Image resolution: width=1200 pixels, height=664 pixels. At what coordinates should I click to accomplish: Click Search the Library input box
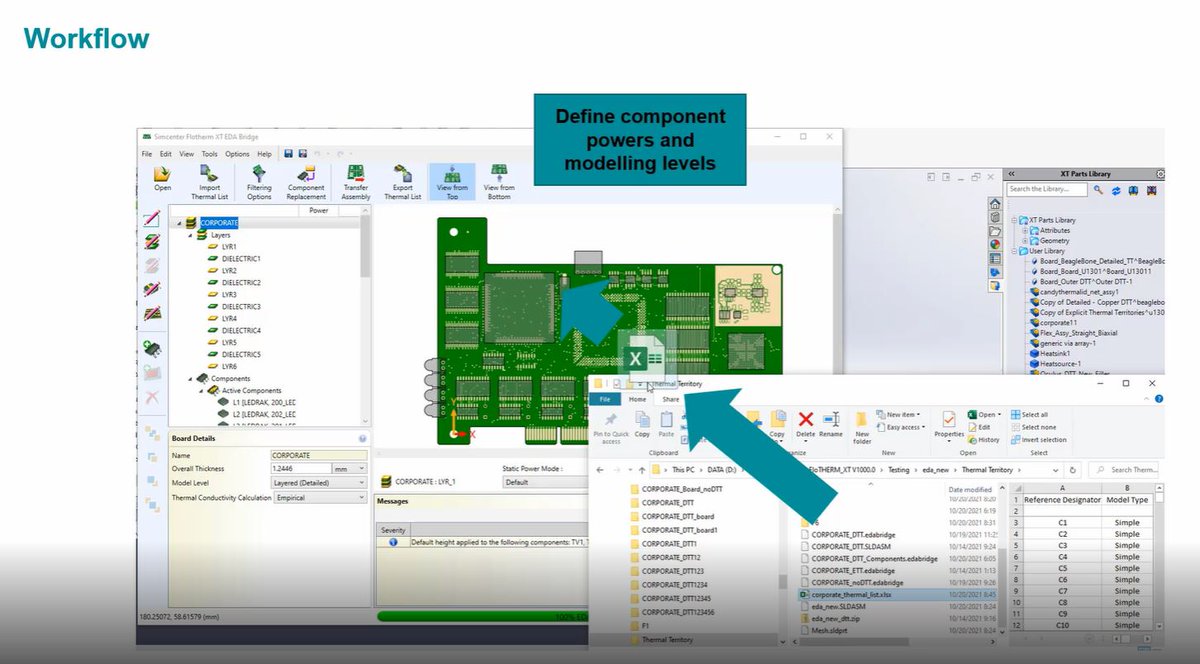pyautogui.click(x=1047, y=189)
